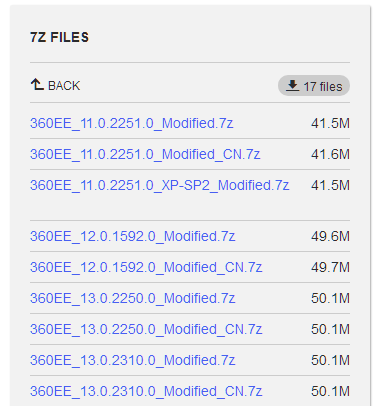Download 360EE_13.0.2310.0_Modified.7z
Viewport: 375px width, 406px height.
tap(132, 360)
